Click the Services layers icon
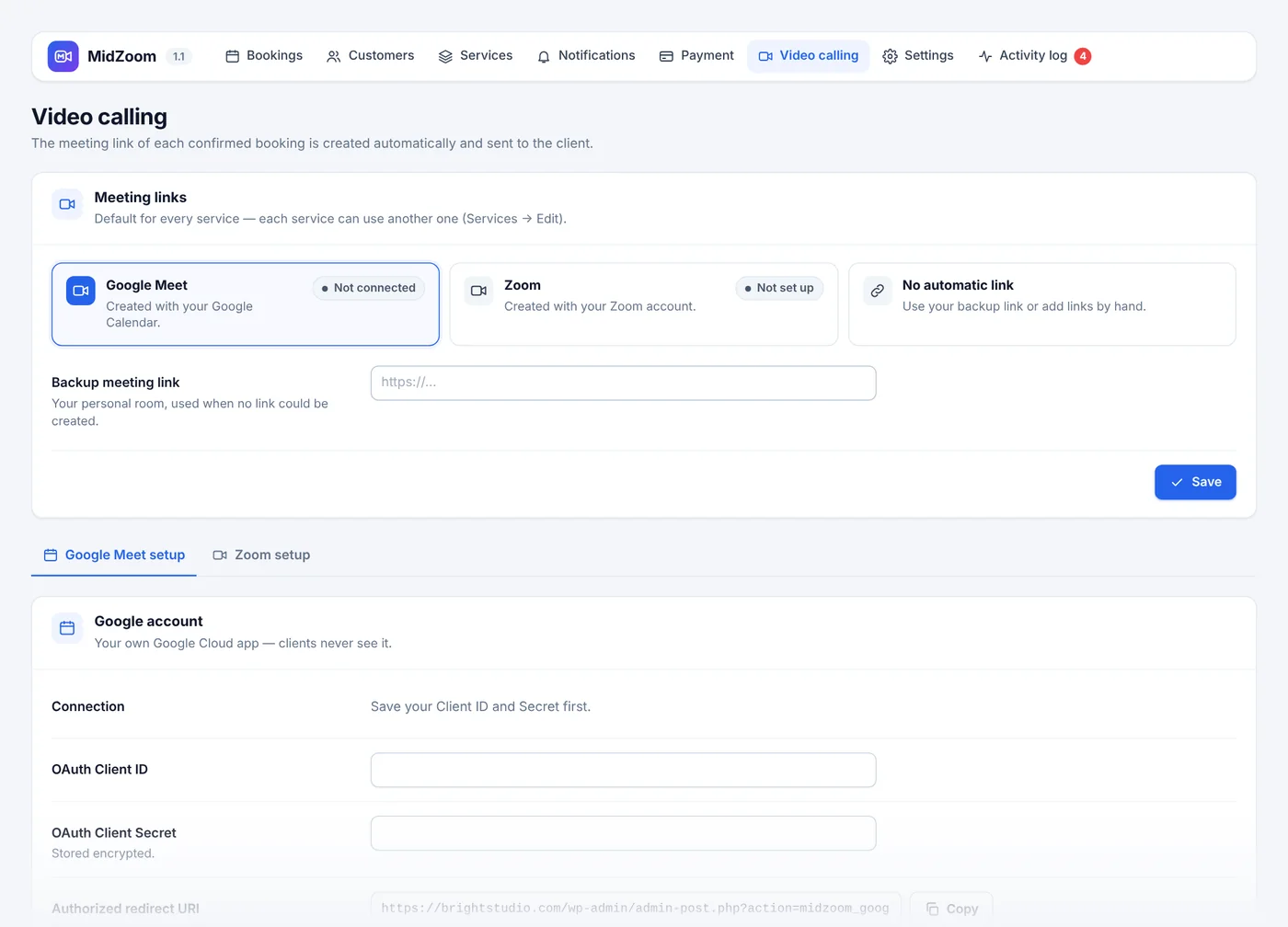The height and width of the screenshot is (927, 1288). tap(445, 56)
